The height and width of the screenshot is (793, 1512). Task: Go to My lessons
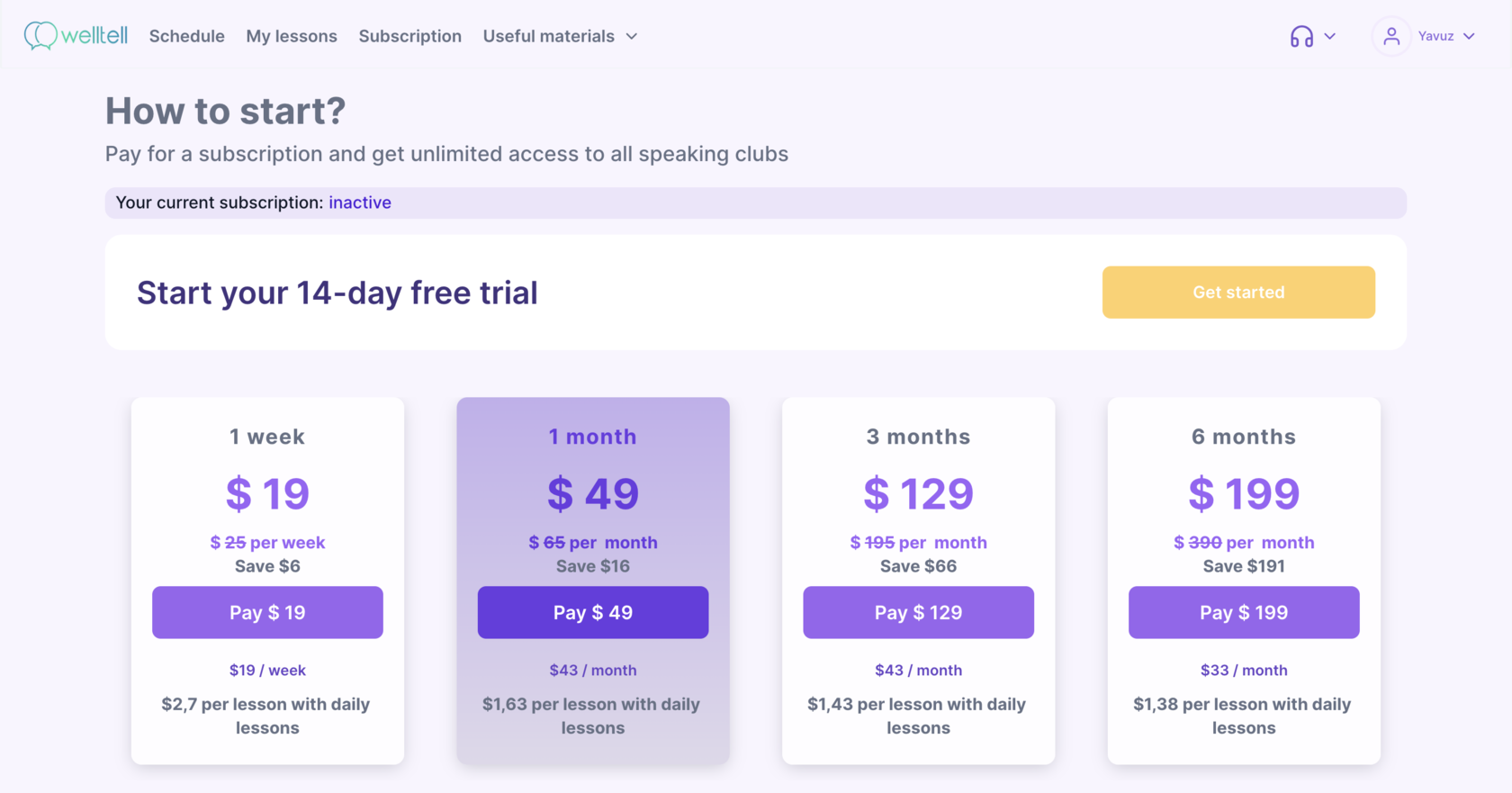[292, 36]
